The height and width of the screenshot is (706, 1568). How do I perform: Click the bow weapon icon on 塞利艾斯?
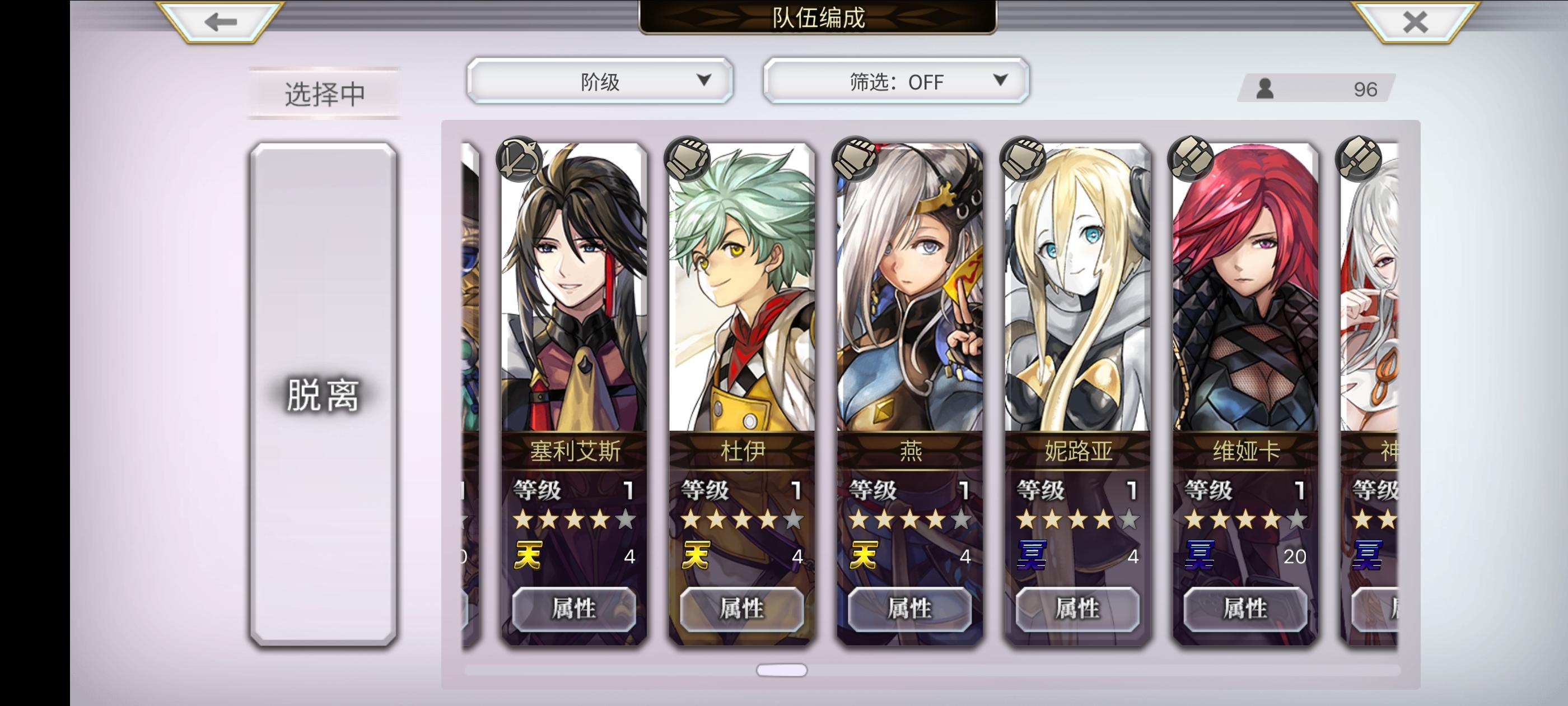(x=519, y=159)
